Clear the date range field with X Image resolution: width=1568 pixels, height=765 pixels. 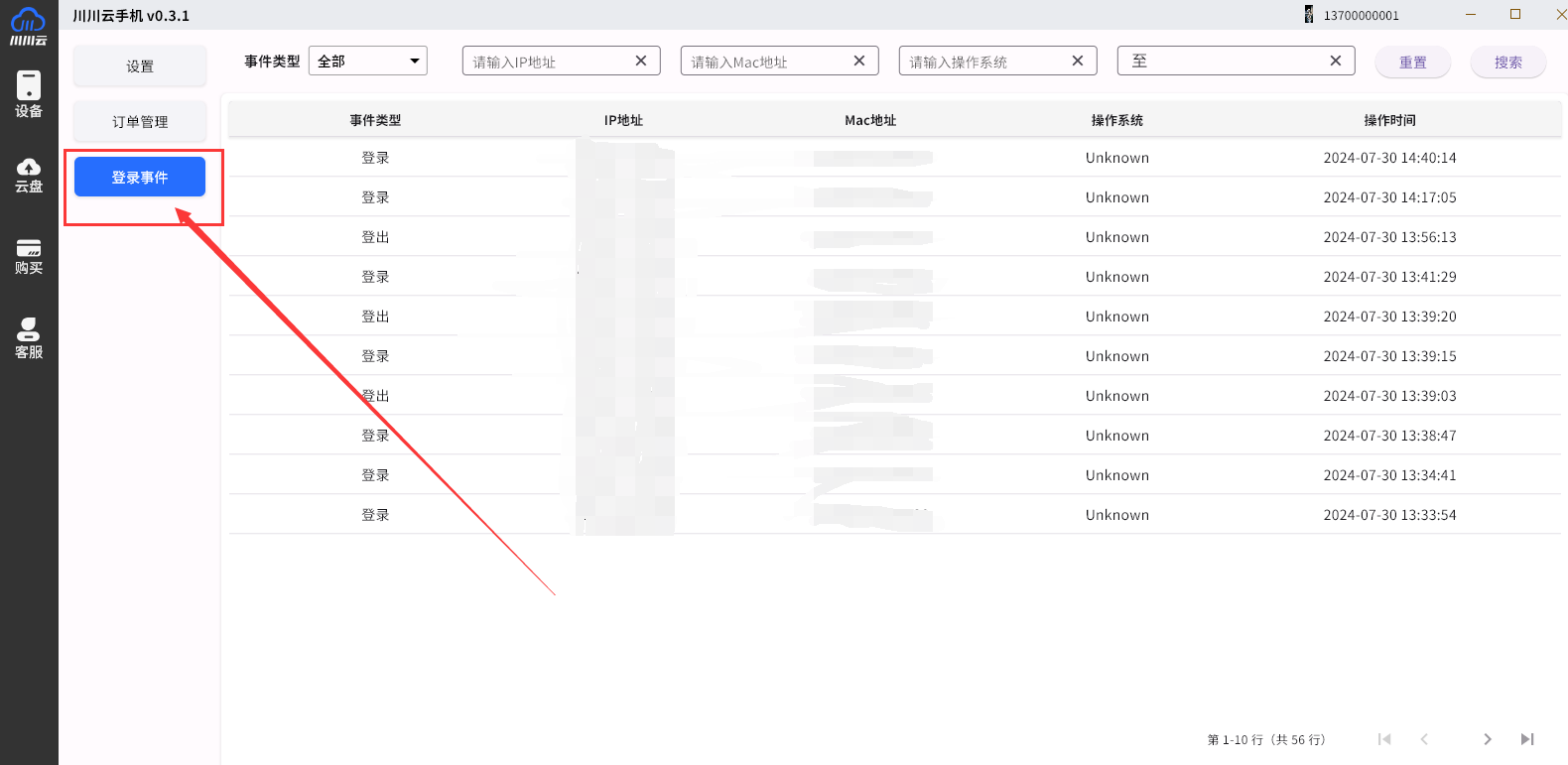(1336, 61)
